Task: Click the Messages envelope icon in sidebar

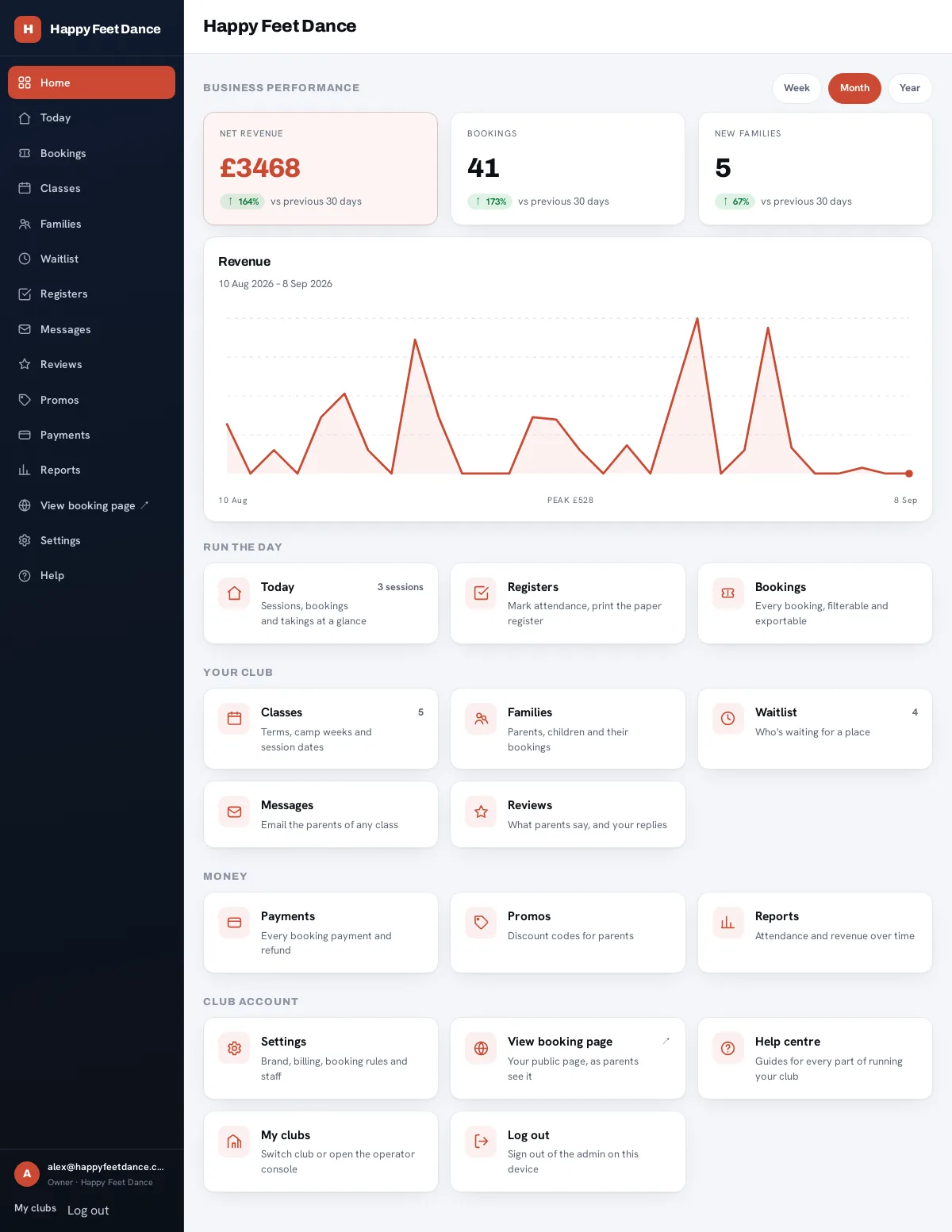Action: (x=25, y=329)
